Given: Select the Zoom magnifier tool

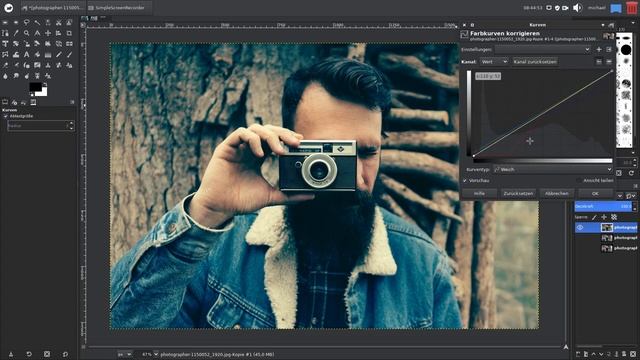Looking at the screenshot, I should (27, 33).
